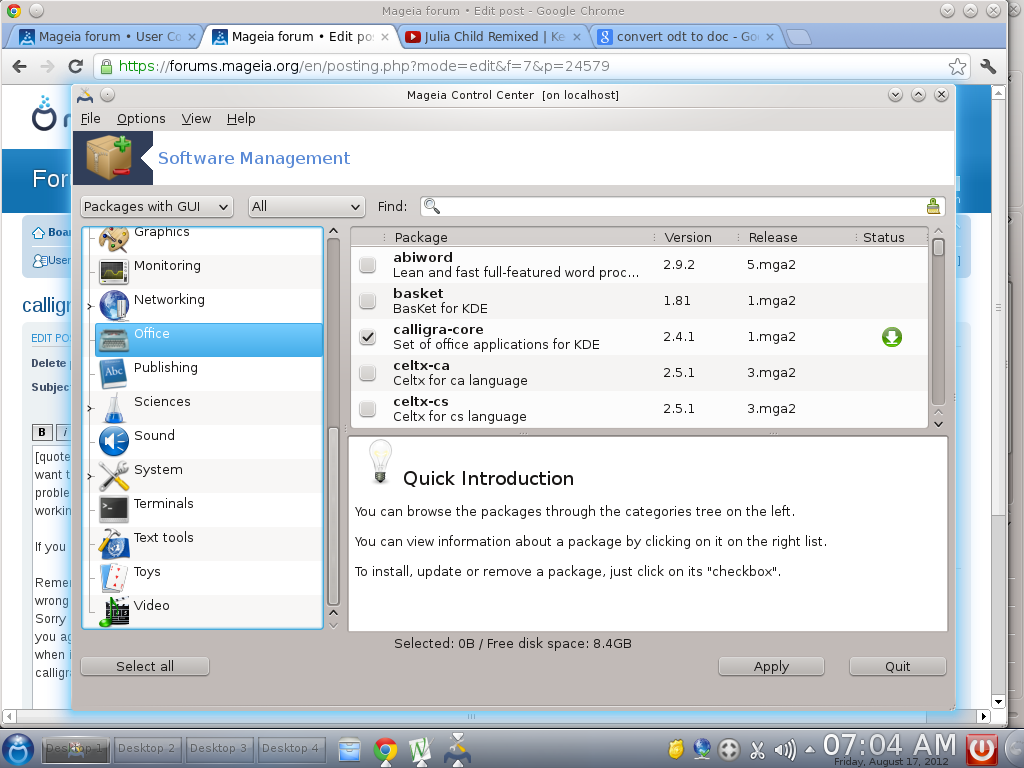Viewport: 1024px width, 768px height.
Task: Sort by the Release column header
Action: point(798,237)
